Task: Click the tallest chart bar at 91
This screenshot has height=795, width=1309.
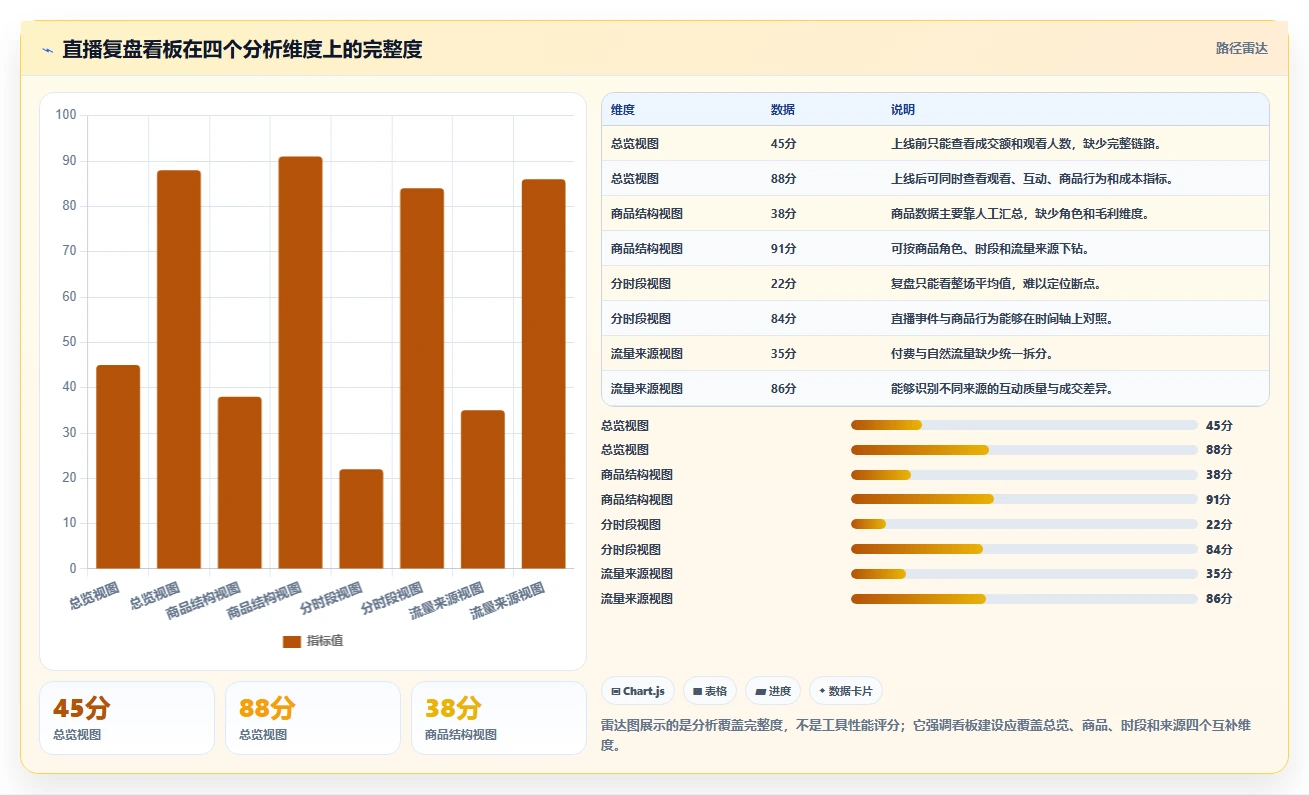Action: tap(300, 362)
